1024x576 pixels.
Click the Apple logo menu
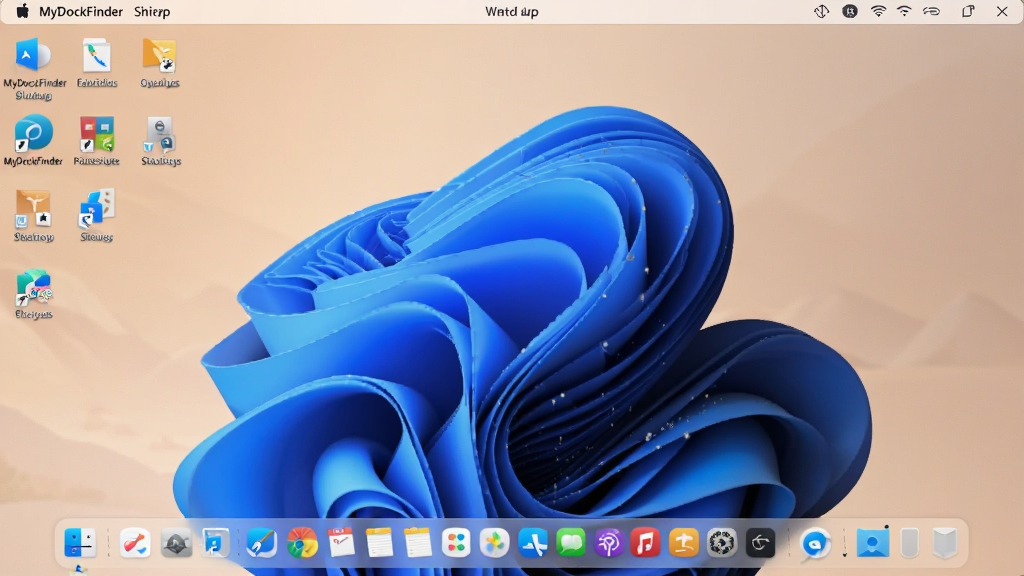point(22,11)
